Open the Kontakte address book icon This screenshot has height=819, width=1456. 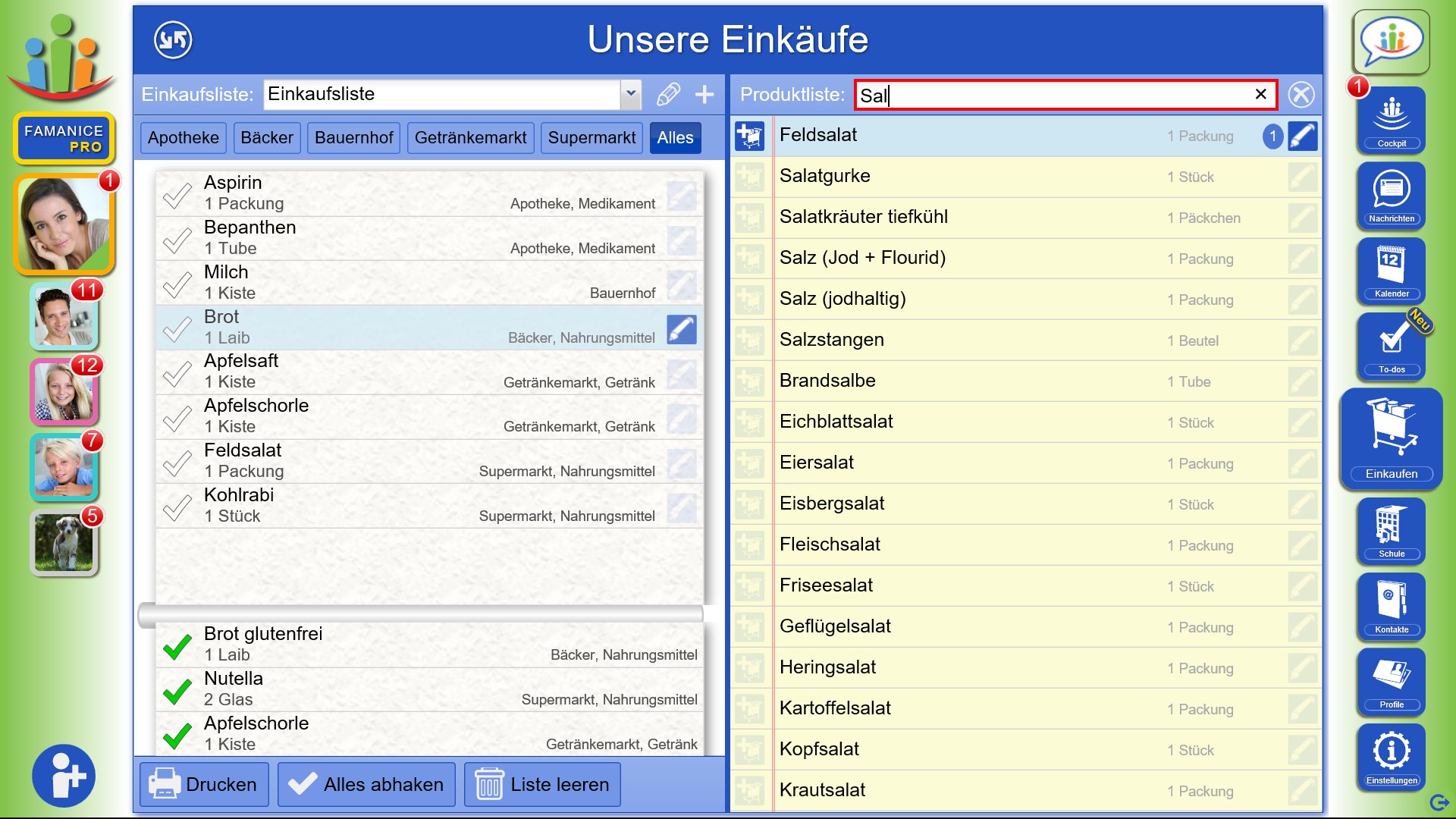tap(1391, 605)
